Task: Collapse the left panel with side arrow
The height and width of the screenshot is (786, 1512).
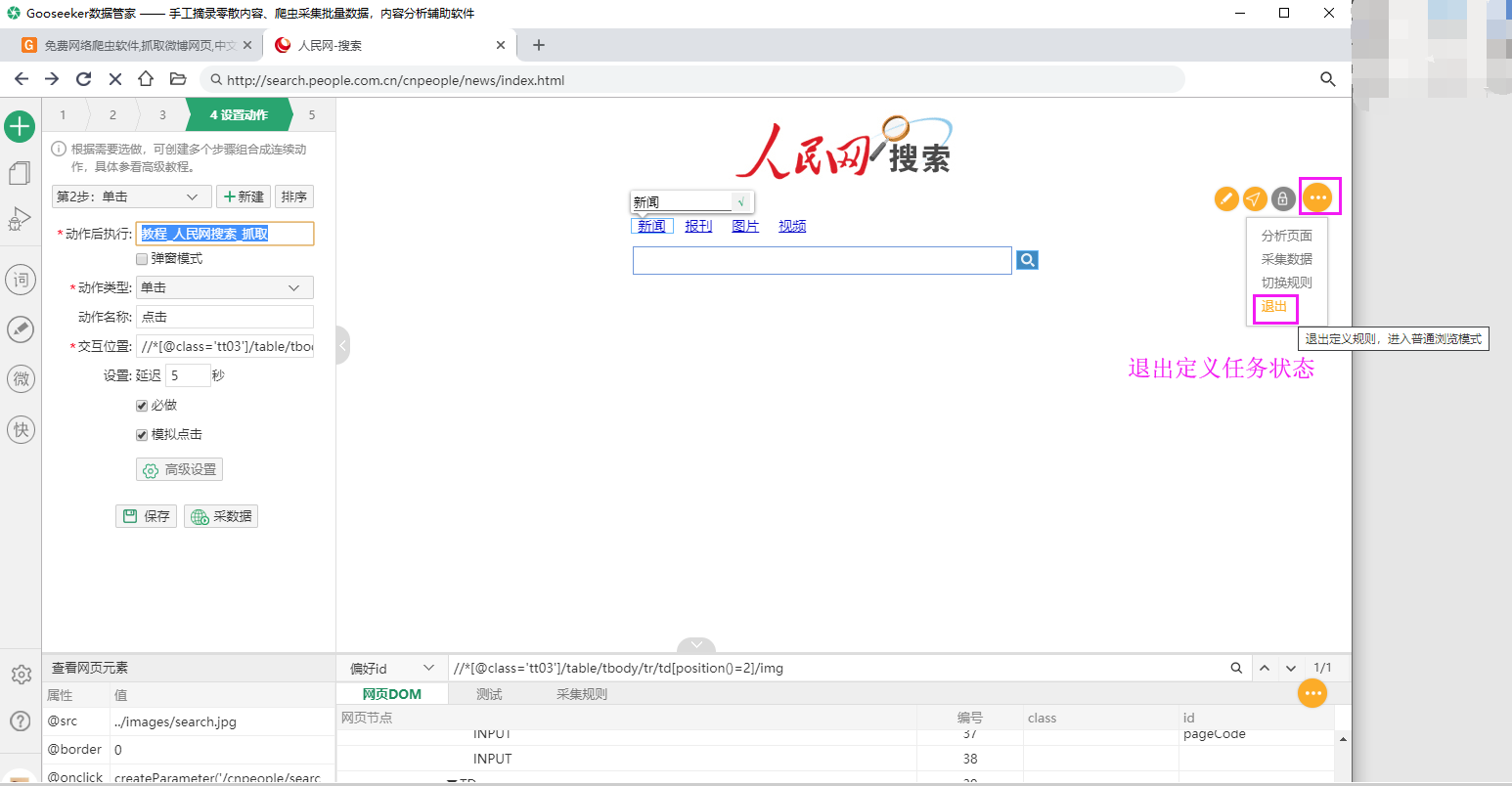Action: point(343,345)
